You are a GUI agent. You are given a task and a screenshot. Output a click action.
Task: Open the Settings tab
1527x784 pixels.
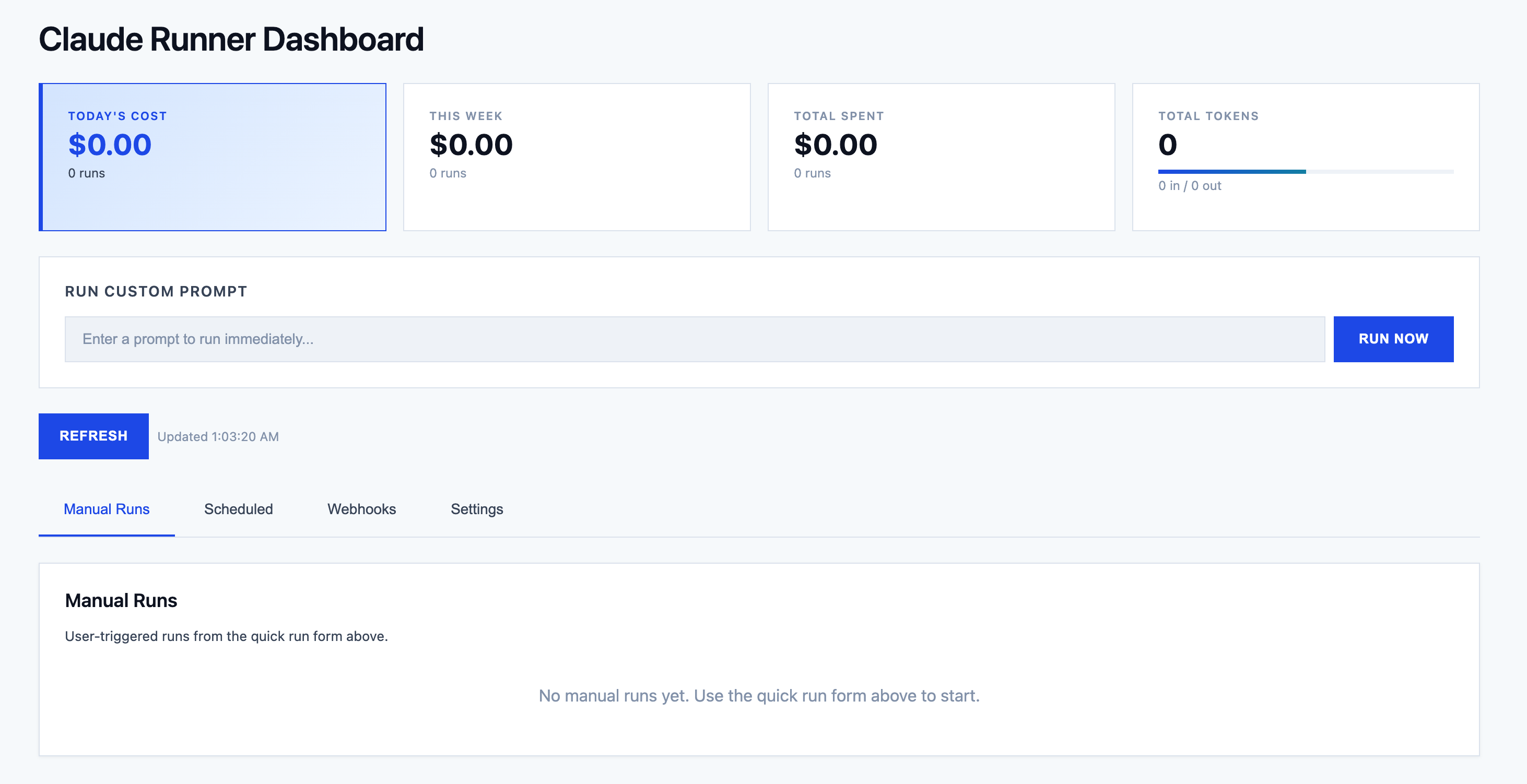[x=477, y=509]
